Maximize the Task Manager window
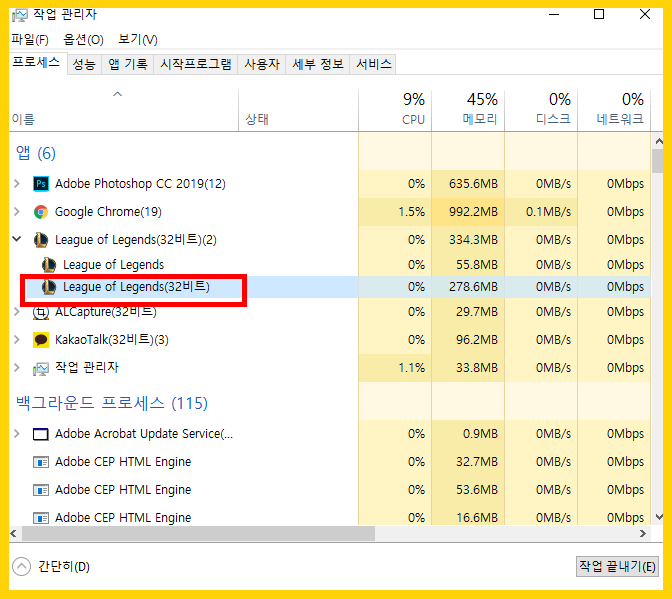Viewport: 672px width, 599px height. pyautogui.click(x=599, y=14)
